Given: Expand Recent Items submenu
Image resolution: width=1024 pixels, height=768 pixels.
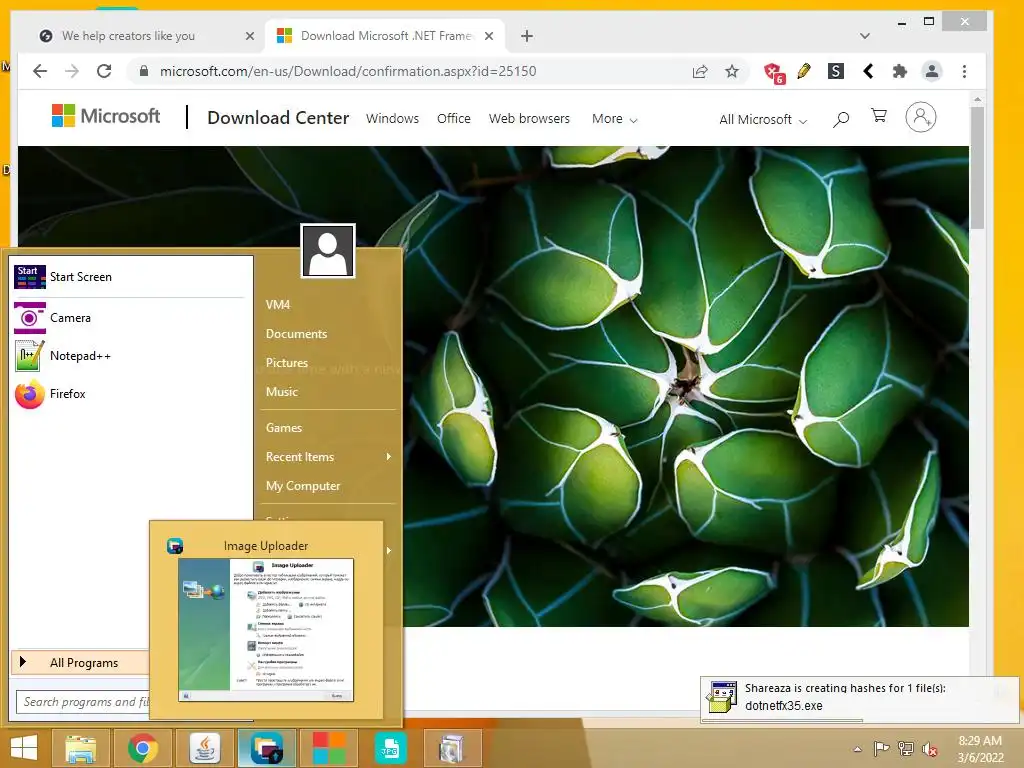Looking at the screenshot, I should click(328, 457).
